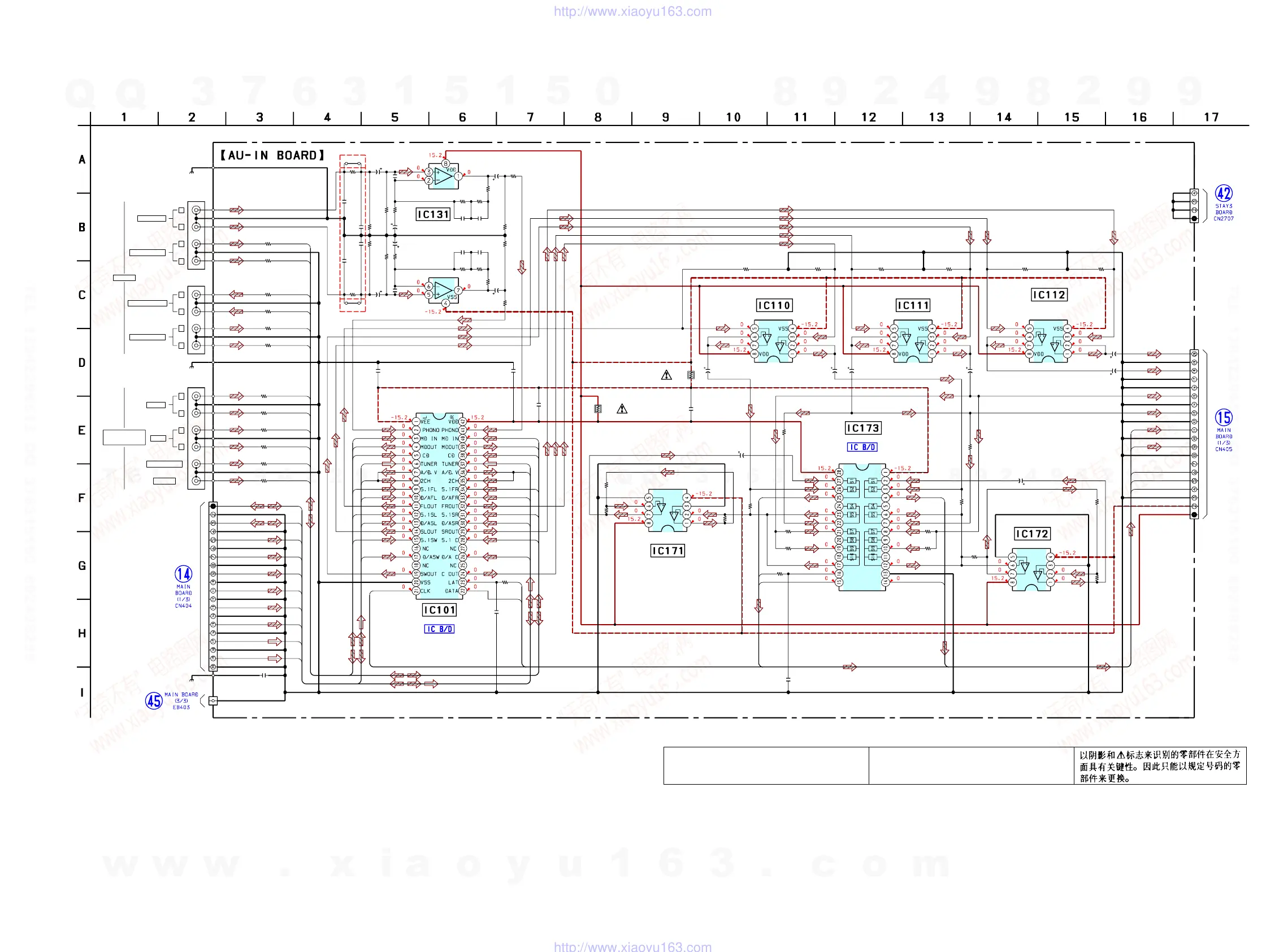1266x952 pixels.
Task: Click the upper op-amp triangle symbol of IC131
Action: click(443, 176)
